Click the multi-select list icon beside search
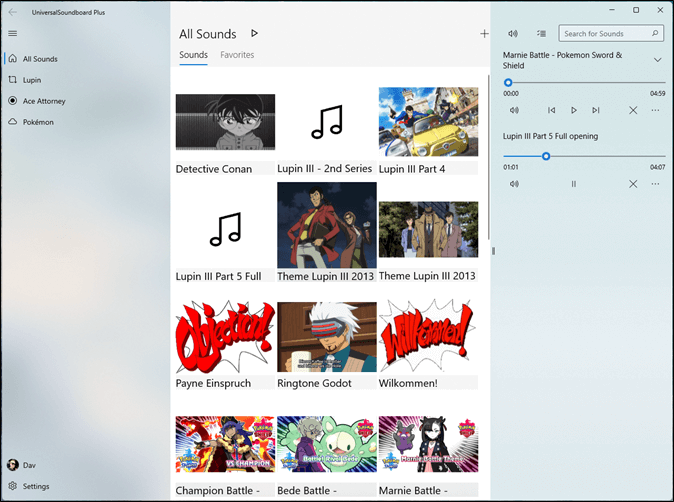This screenshot has height=502, width=674. (541, 34)
